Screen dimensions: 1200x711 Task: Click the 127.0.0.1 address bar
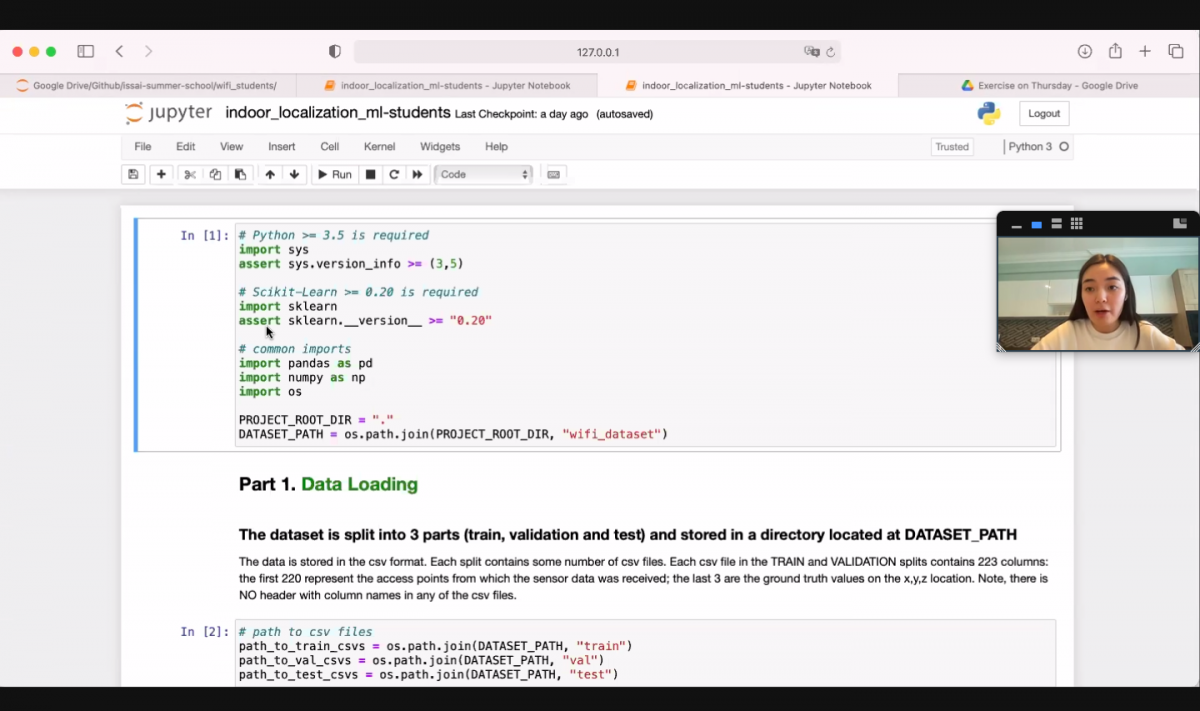[x=597, y=52]
